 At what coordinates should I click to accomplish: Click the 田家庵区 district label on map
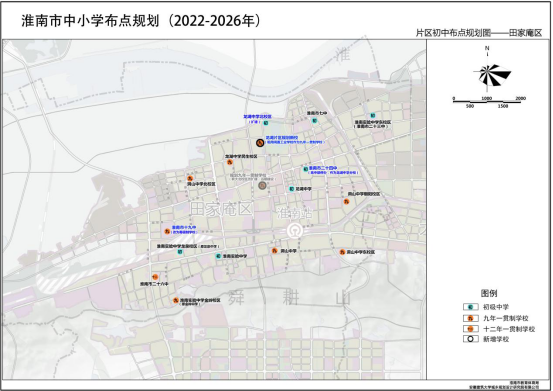tap(221, 209)
